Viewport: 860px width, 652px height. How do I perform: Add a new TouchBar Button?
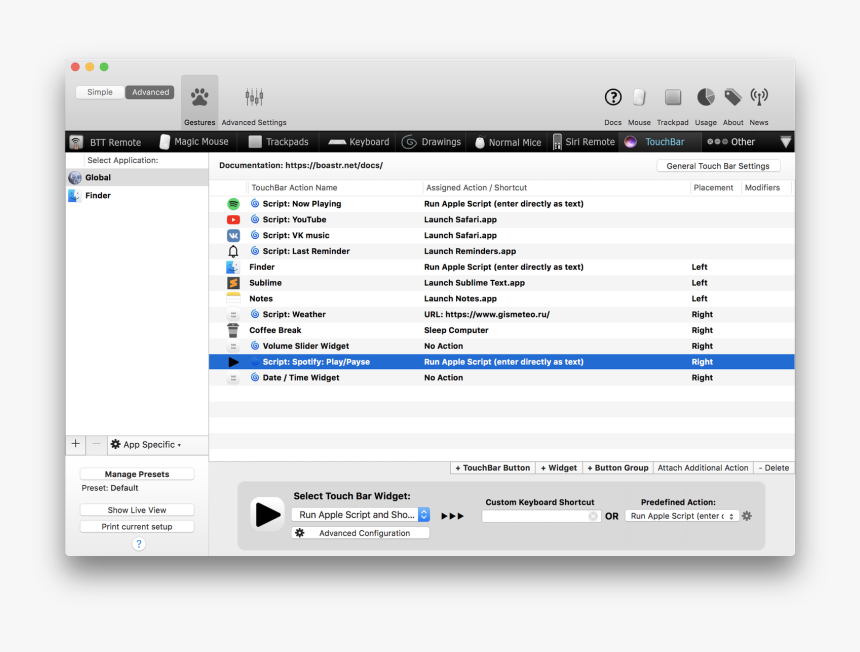pos(493,468)
